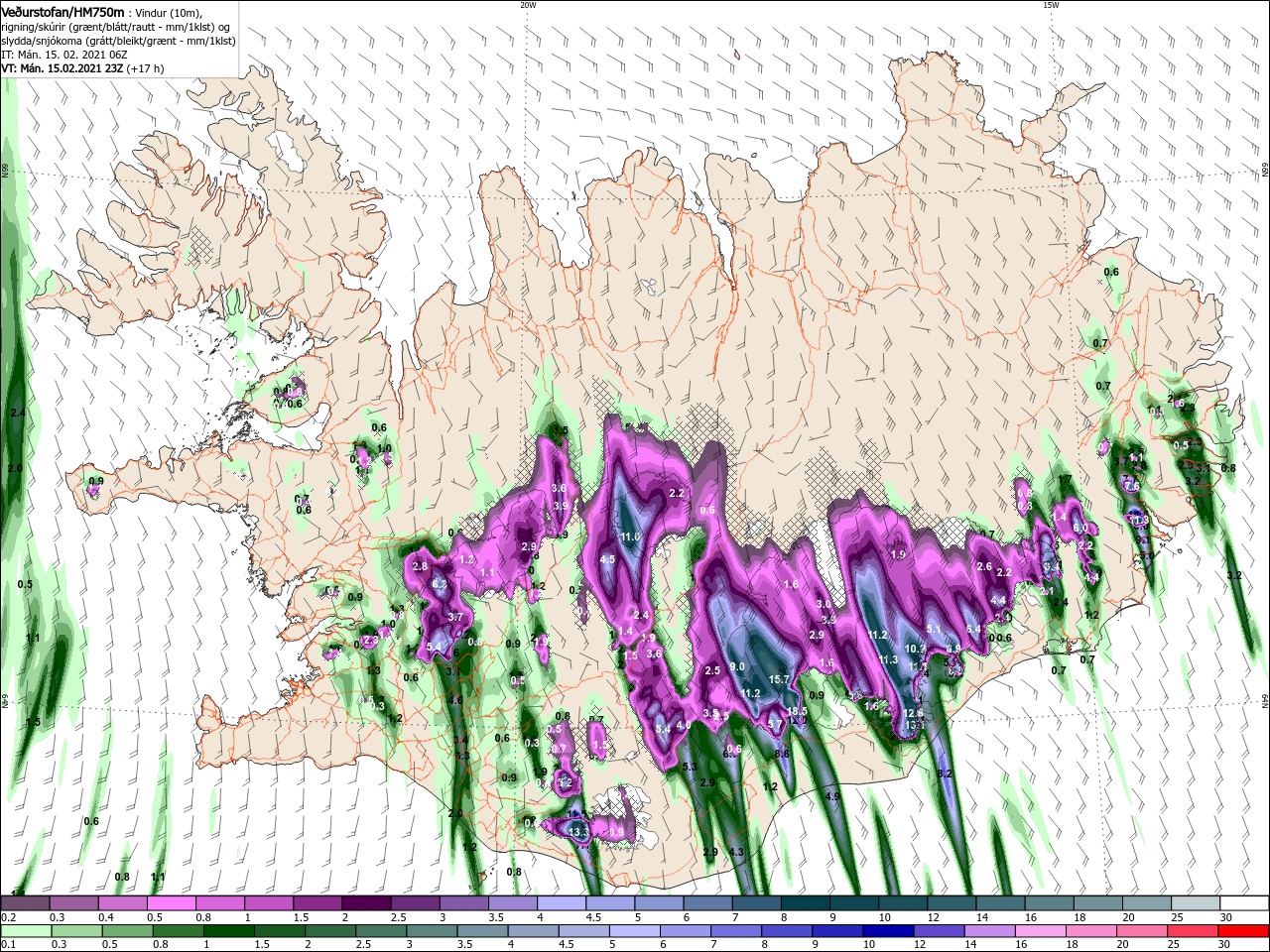Click the light lavender swatch in the snow scale
1270x952 pixels.
click(x=562, y=903)
